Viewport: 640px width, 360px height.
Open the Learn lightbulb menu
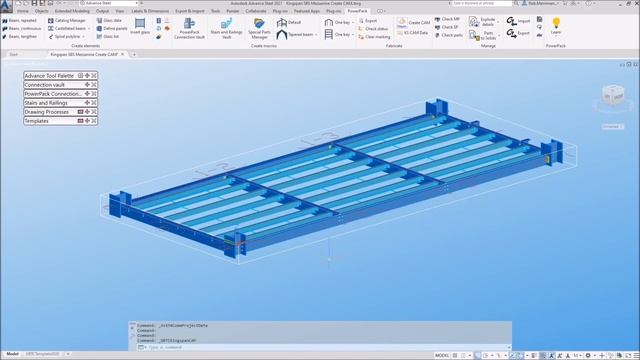pyautogui.click(x=556, y=27)
